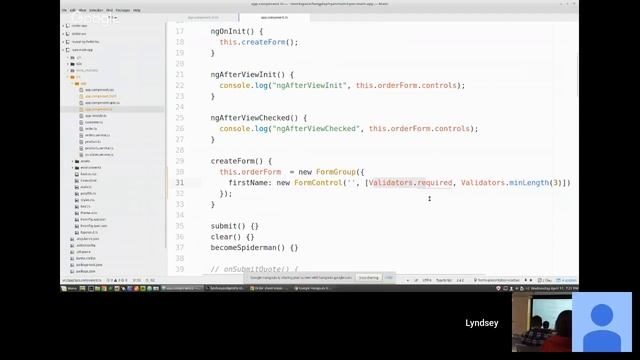Open karma.conf.js in the tree
The image size is (640, 360).
click(x=86, y=258)
